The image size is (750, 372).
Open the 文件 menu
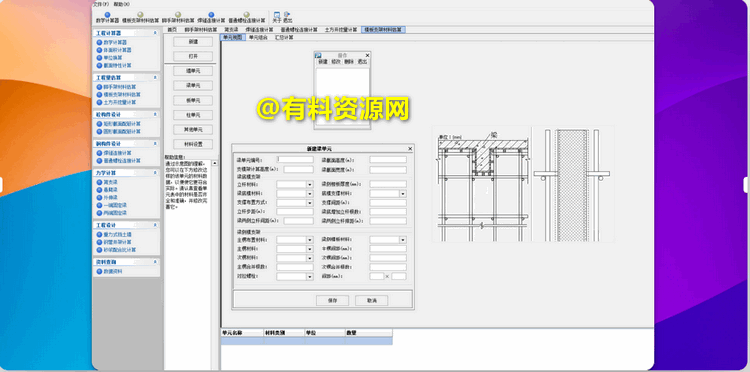coord(100,4)
